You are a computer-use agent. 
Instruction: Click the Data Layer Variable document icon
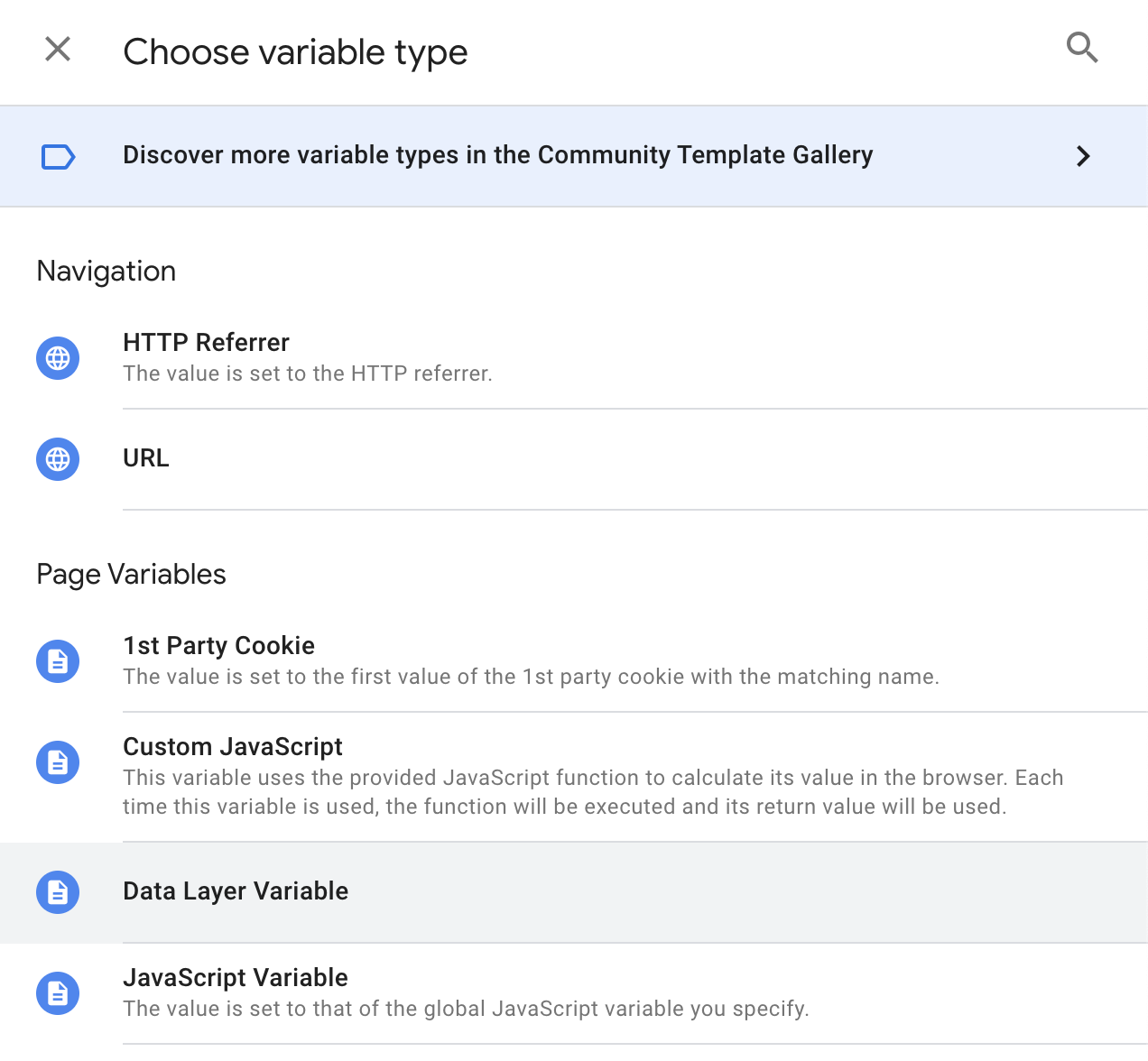click(58, 892)
